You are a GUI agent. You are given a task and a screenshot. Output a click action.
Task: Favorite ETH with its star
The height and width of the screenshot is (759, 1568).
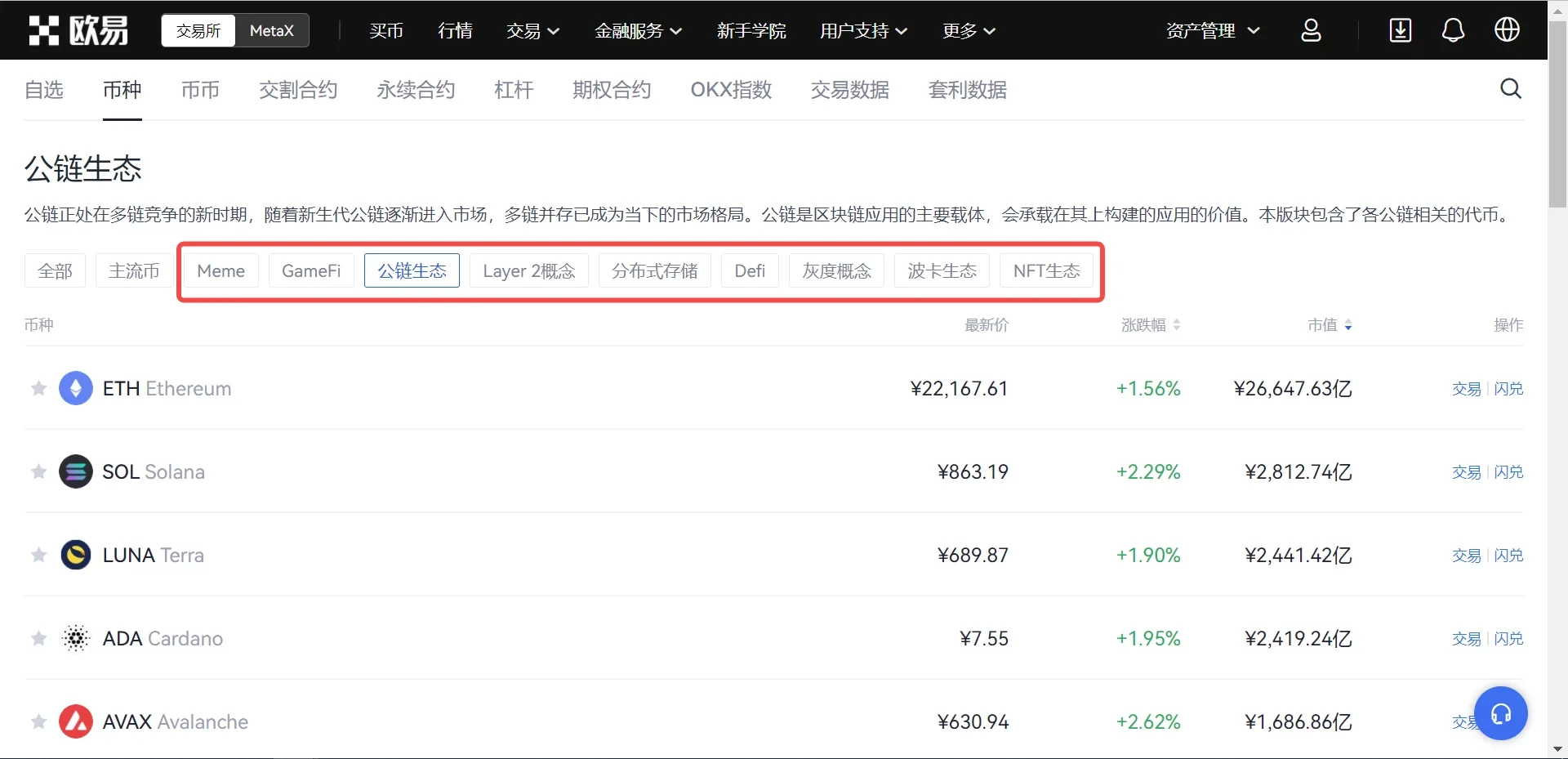pyautogui.click(x=38, y=388)
